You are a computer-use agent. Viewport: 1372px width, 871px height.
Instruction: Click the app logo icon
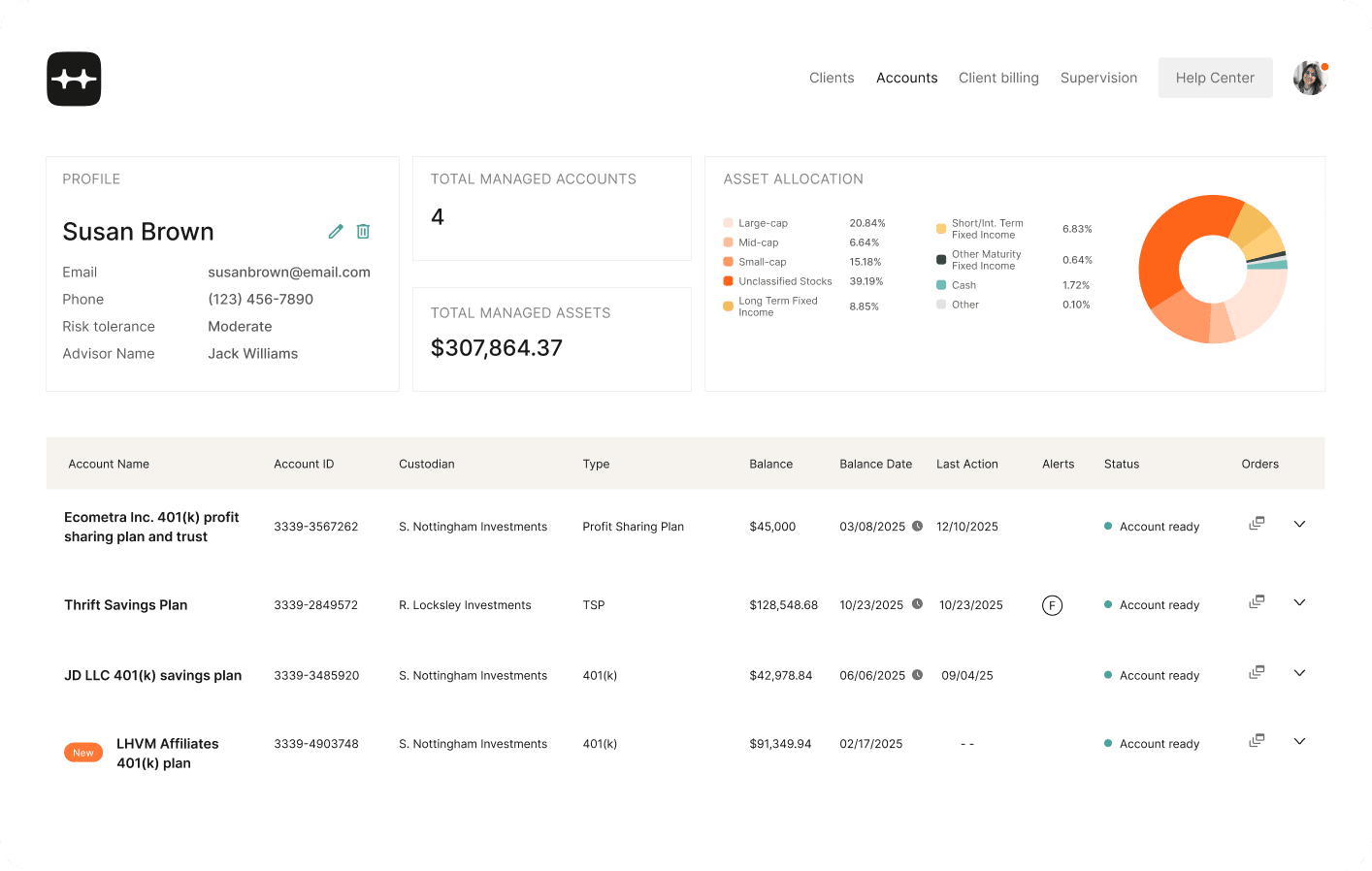74,79
